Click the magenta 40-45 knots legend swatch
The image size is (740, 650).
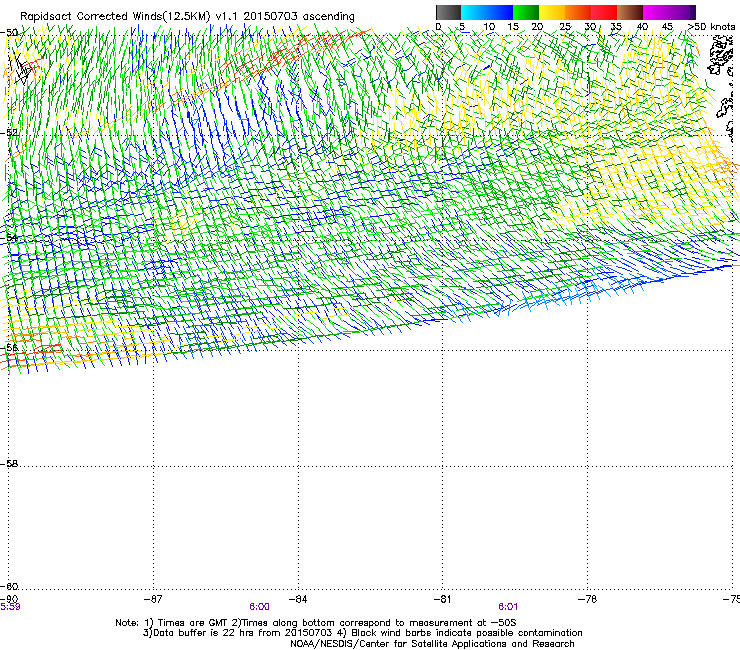pos(656,12)
